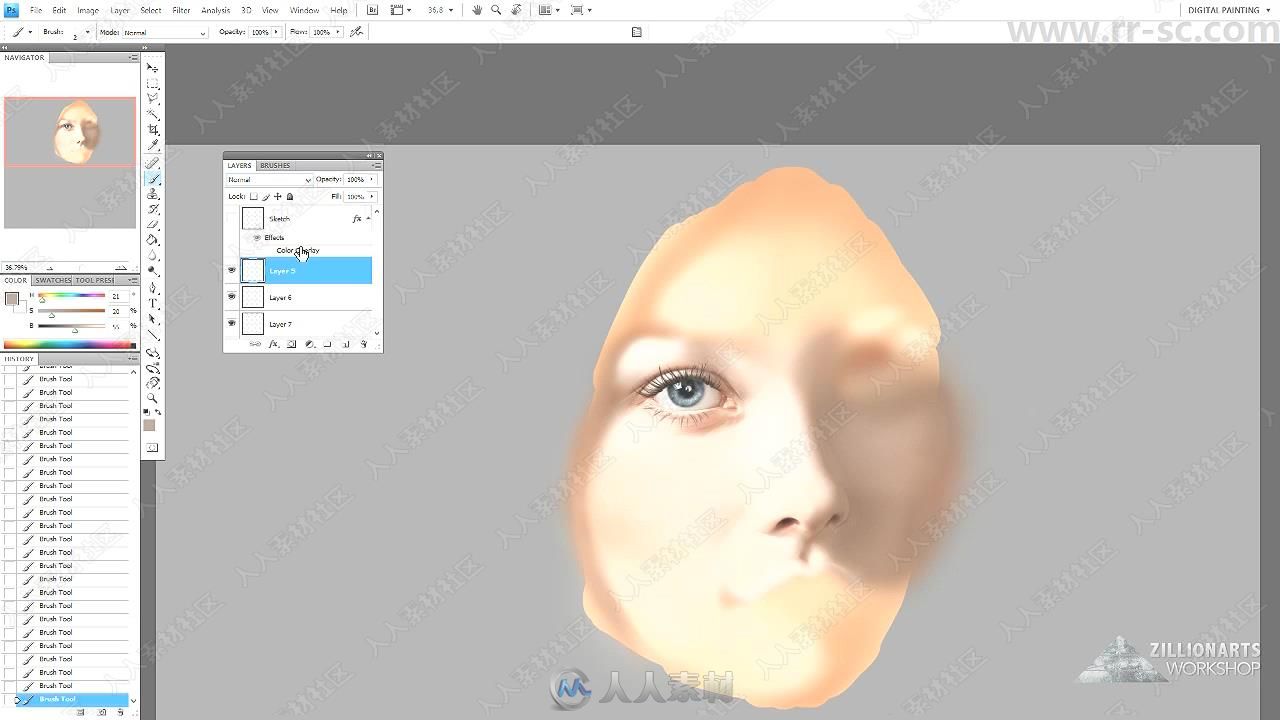
Task: Launch Adobe Bridge from the top bar
Action: click(373, 10)
